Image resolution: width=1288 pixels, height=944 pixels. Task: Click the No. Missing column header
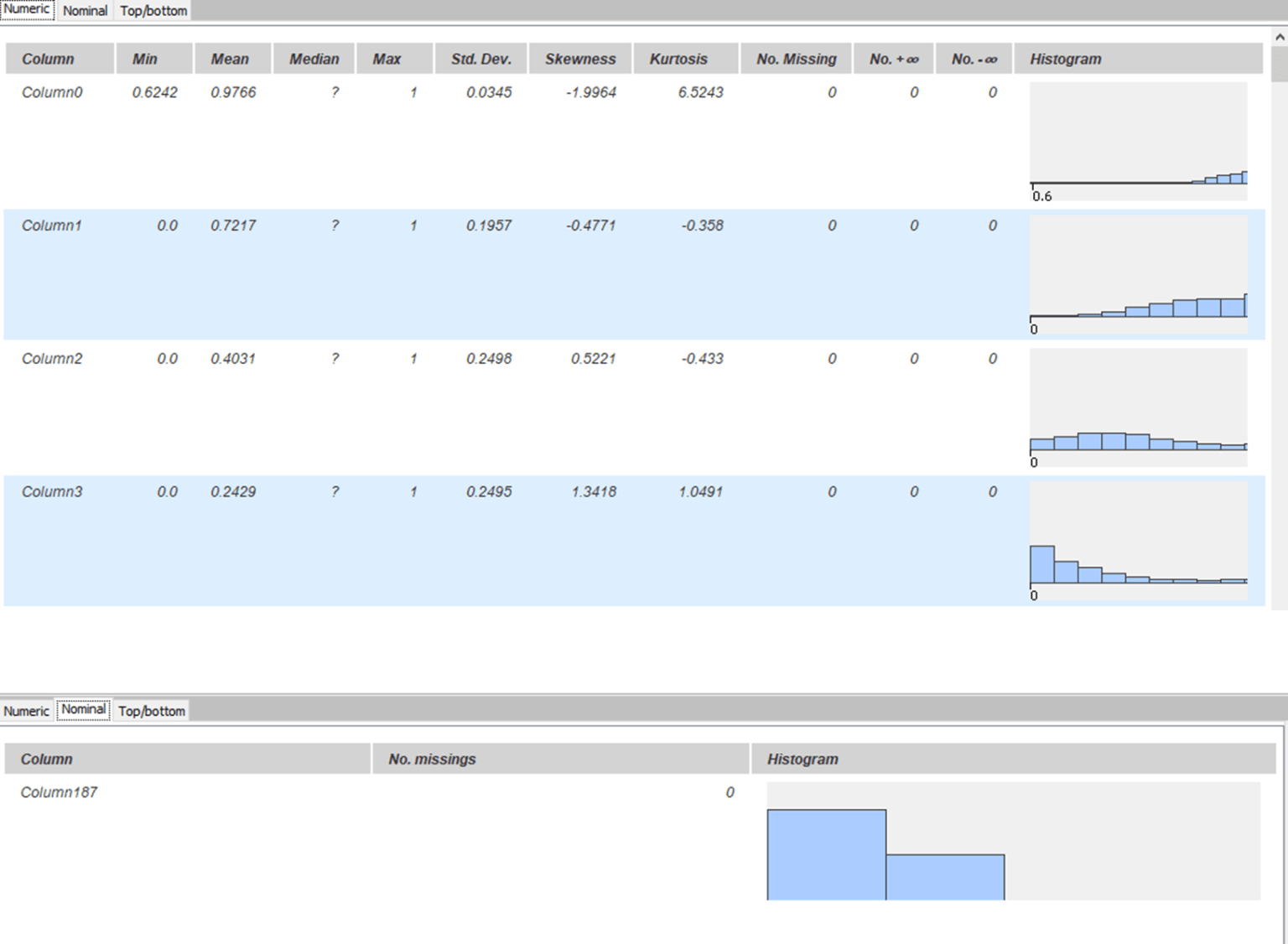tap(797, 59)
